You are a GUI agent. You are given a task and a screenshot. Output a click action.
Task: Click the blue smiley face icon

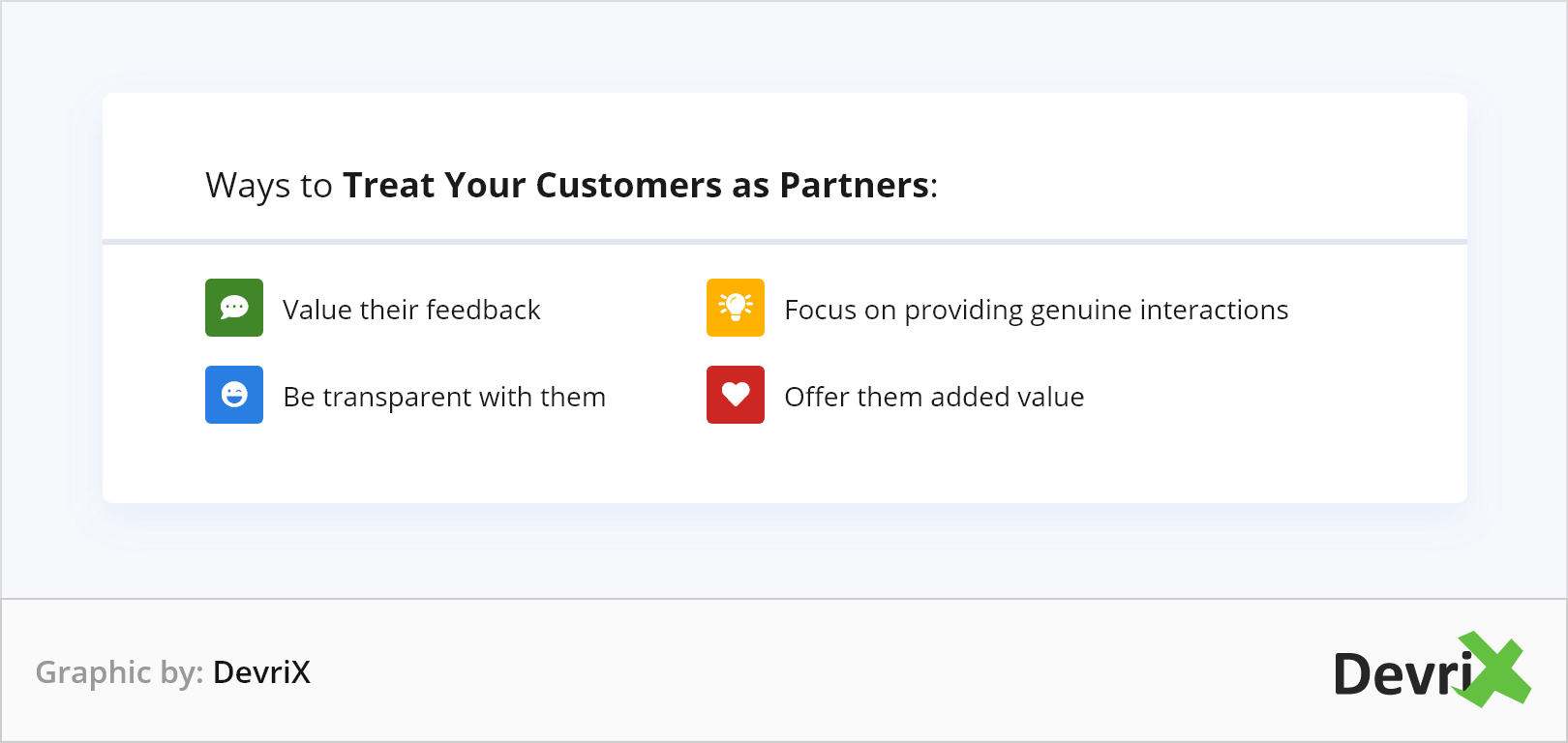234,395
